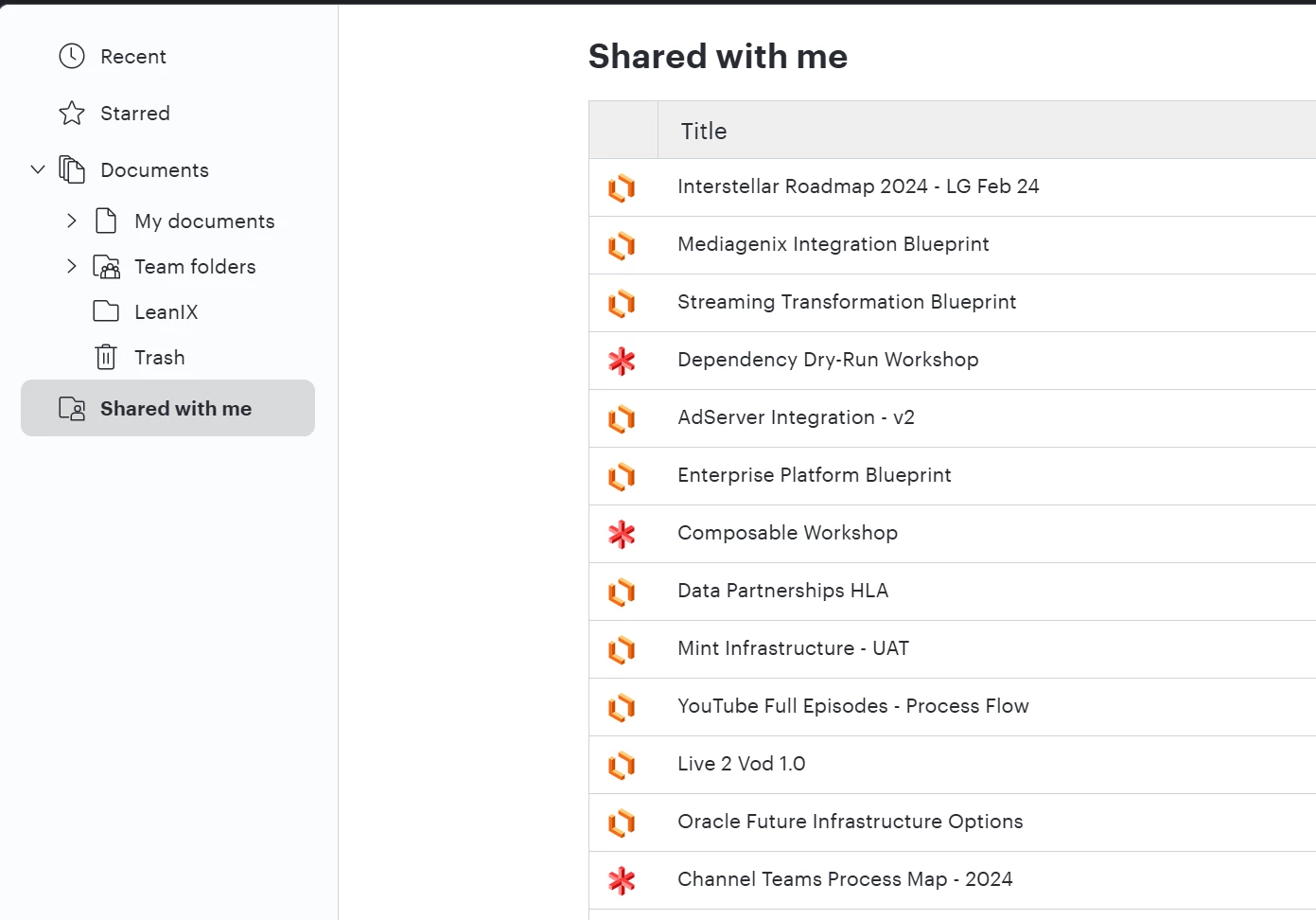1316x920 pixels.
Task: Click the LeanIX folder icon
Action: pyautogui.click(x=106, y=311)
